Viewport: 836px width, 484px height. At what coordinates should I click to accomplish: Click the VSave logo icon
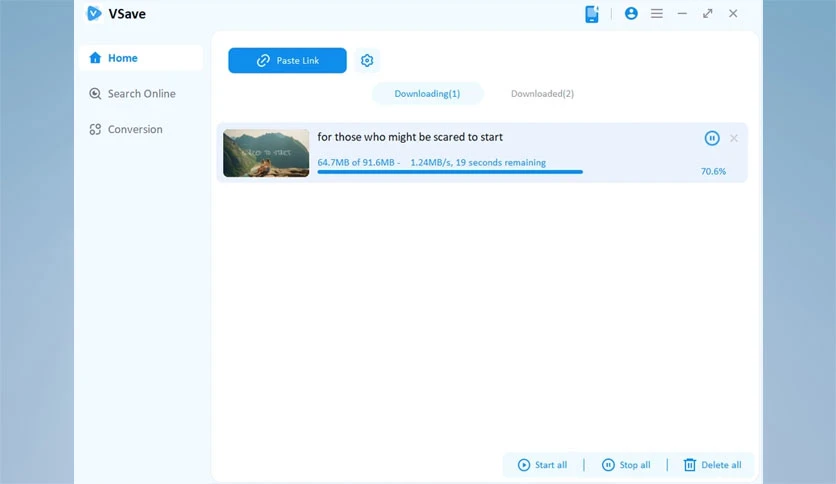(94, 13)
